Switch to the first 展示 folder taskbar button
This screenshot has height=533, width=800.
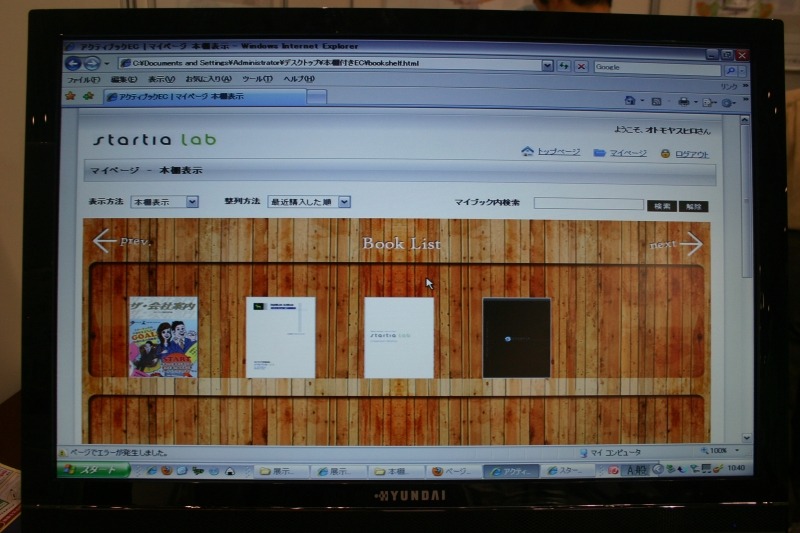click(x=282, y=471)
